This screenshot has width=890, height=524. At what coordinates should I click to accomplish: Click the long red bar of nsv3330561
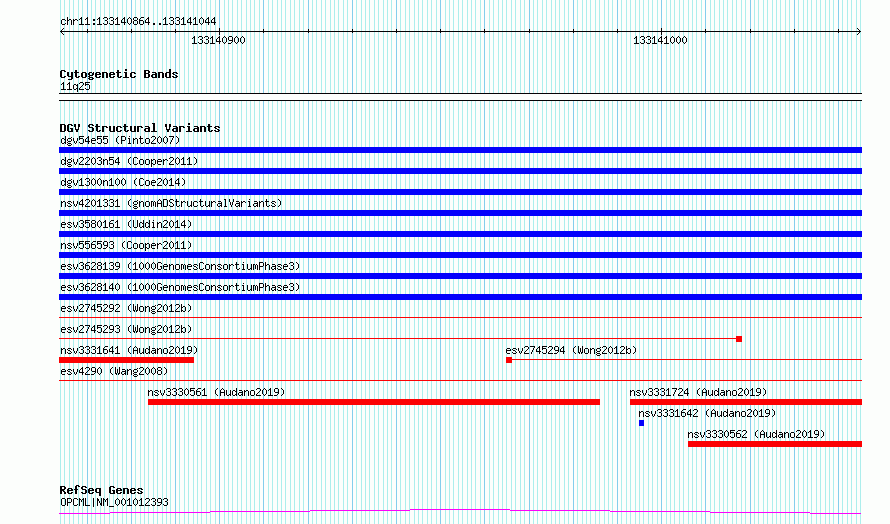coord(374,402)
